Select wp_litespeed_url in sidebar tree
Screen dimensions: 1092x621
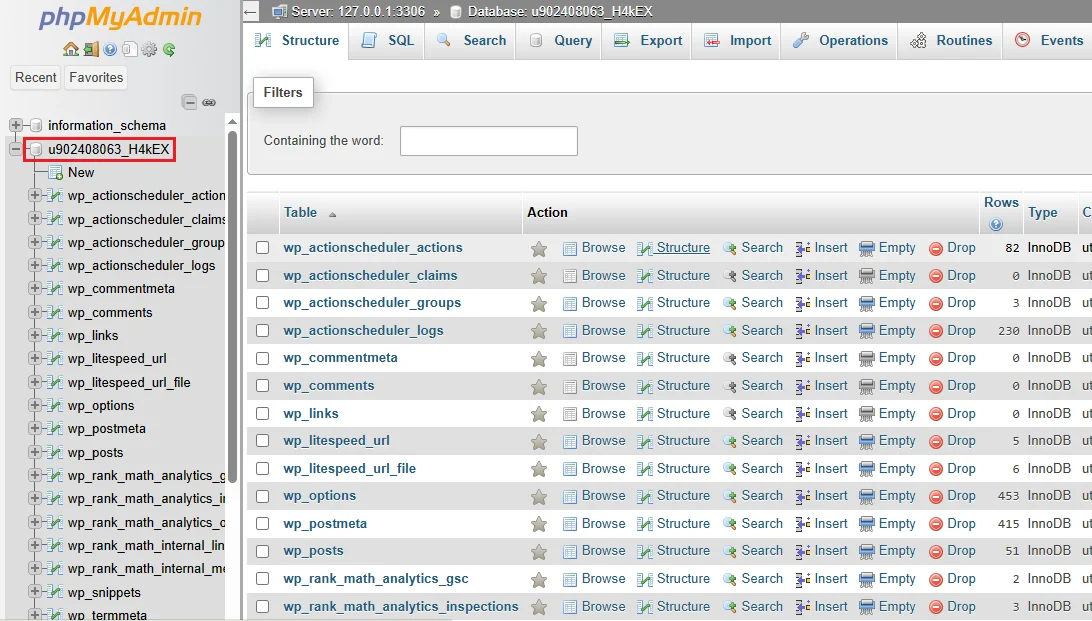pyautogui.click(x=117, y=359)
